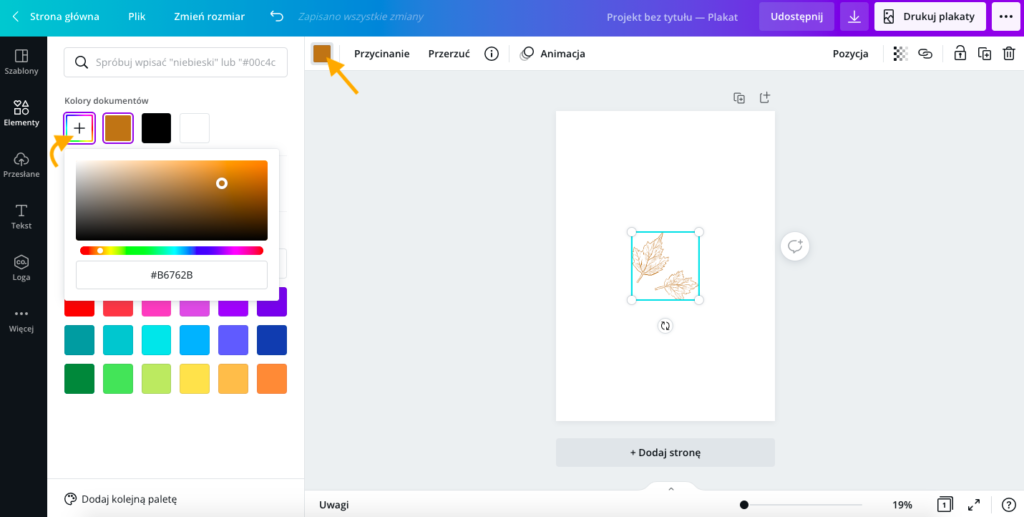The height and width of the screenshot is (517, 1024).
Task: Click the rotate handle below the leaf image
Action: (665, 326)
